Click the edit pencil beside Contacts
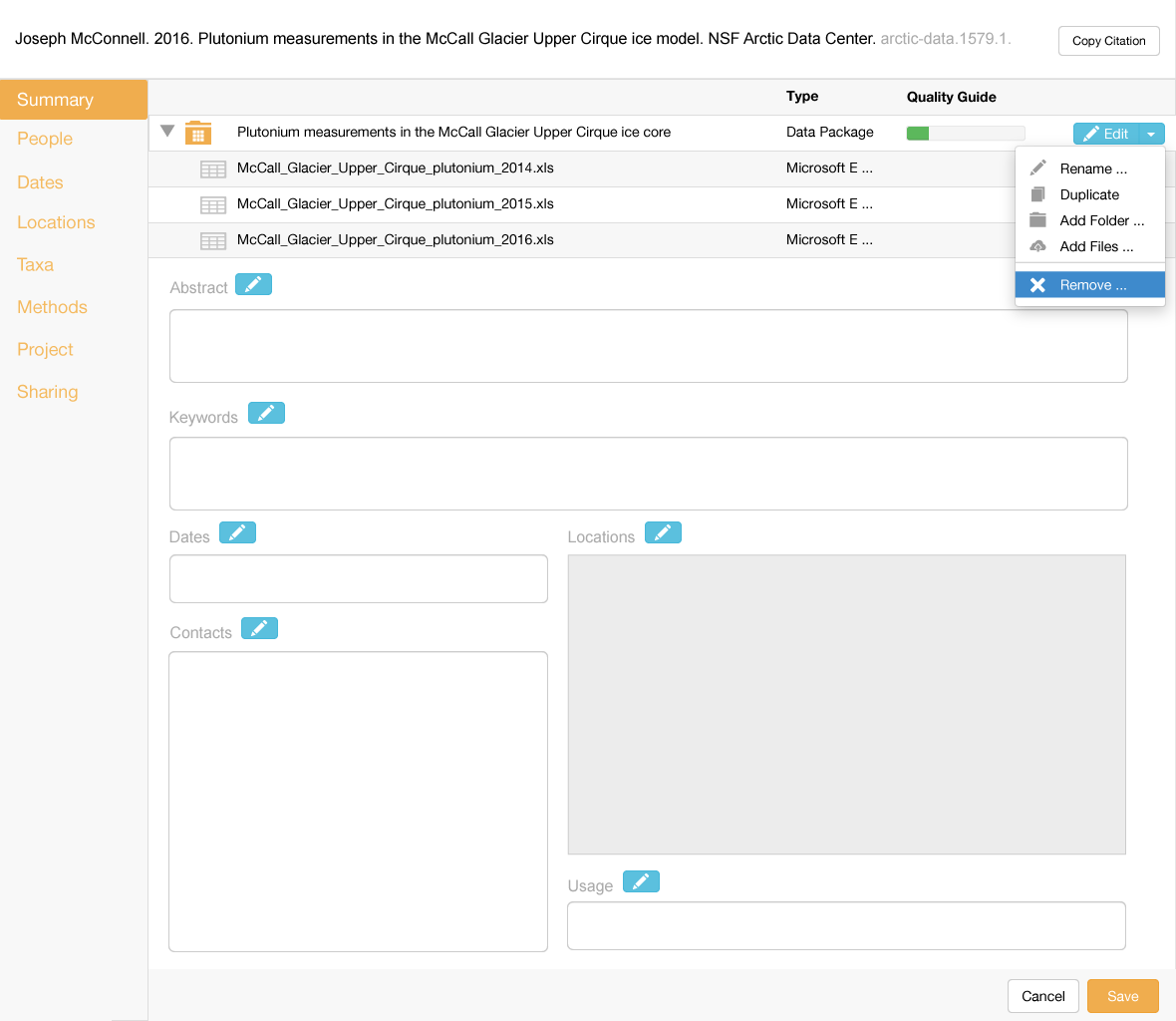 (259, 629)
